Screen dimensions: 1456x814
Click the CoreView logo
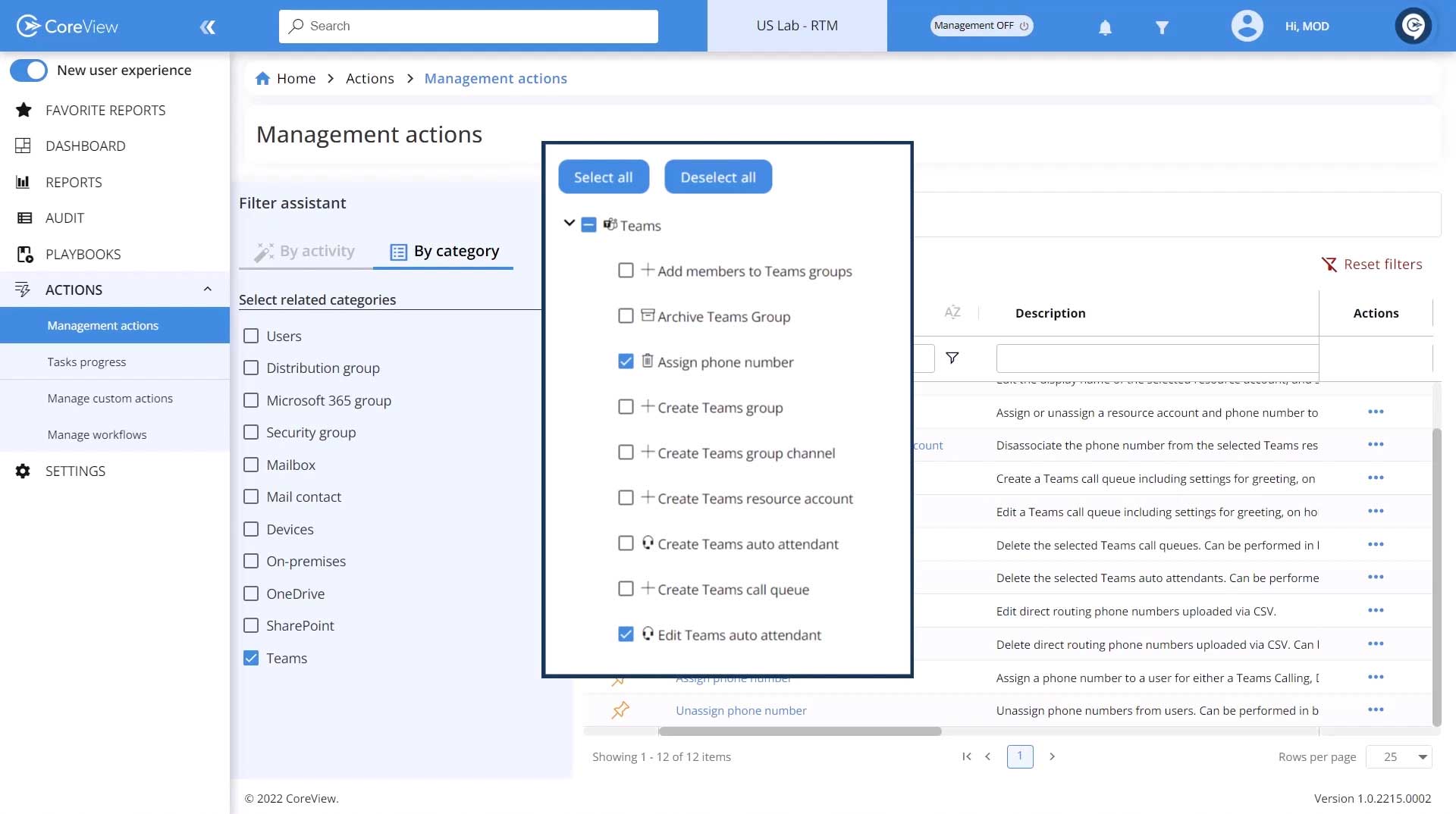point(67,25)
